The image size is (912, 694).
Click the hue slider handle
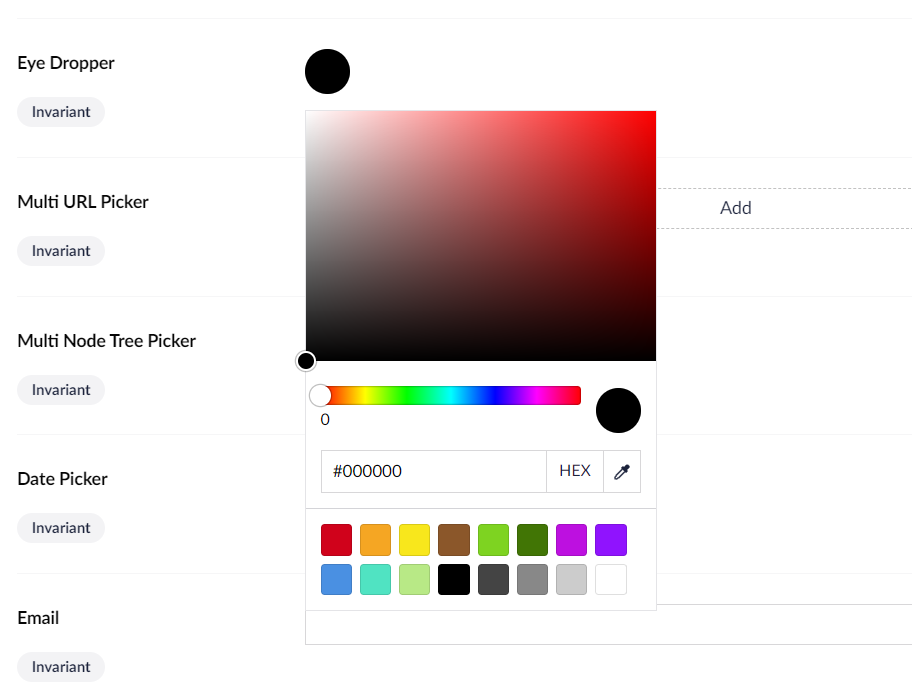[319, 394]
